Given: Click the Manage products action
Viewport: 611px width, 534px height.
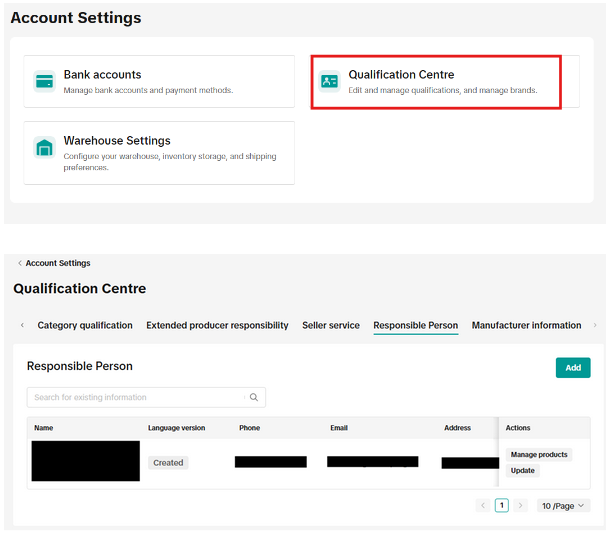Looking at the screenshot, I should [x=539, y=454].
